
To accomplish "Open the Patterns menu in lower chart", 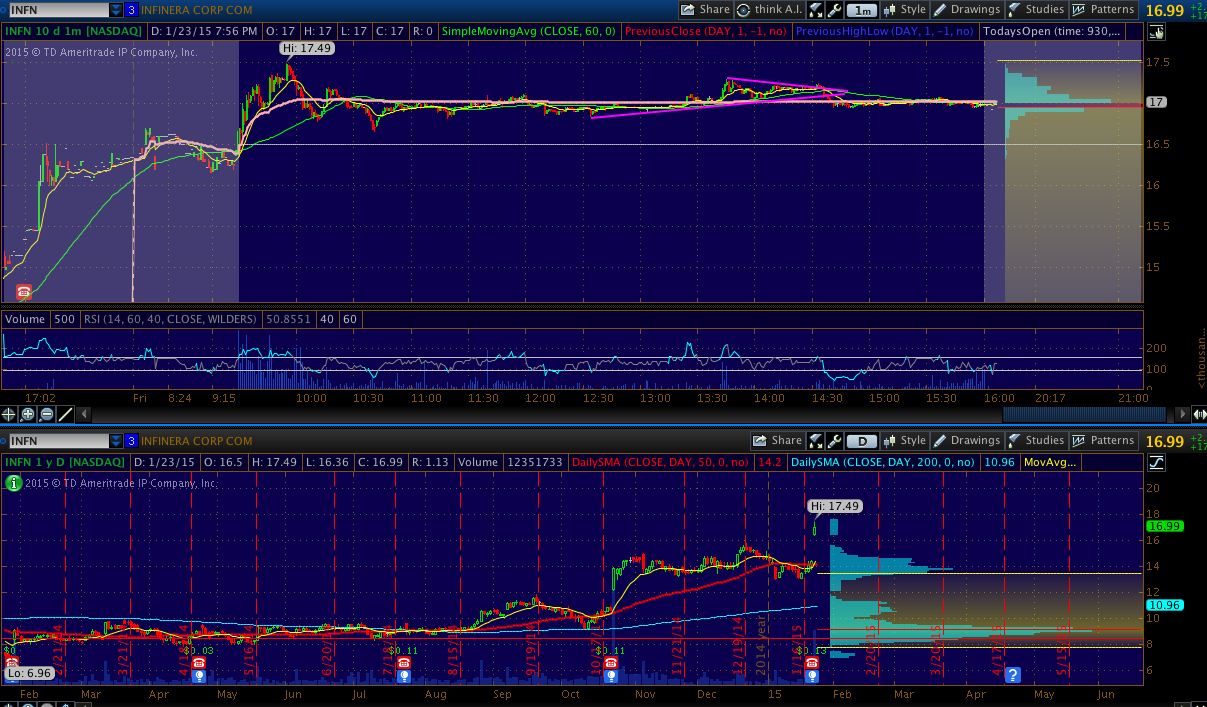I will pos(1103,441).
